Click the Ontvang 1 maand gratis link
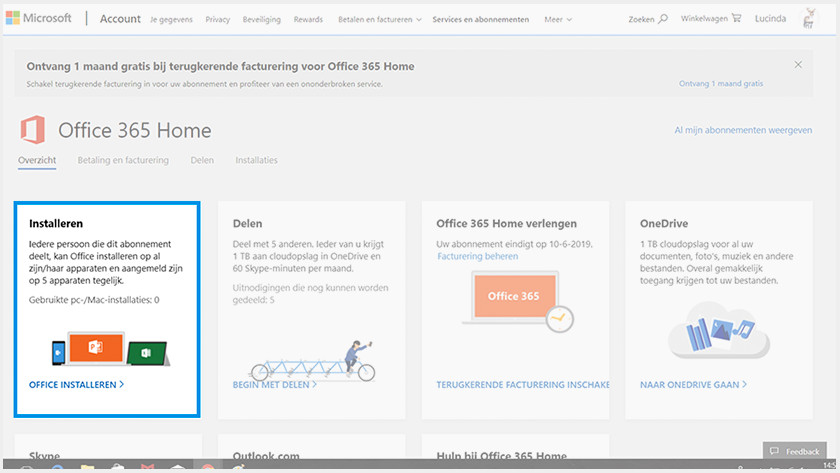Viewport: 840px width, 473px height. 721,84
